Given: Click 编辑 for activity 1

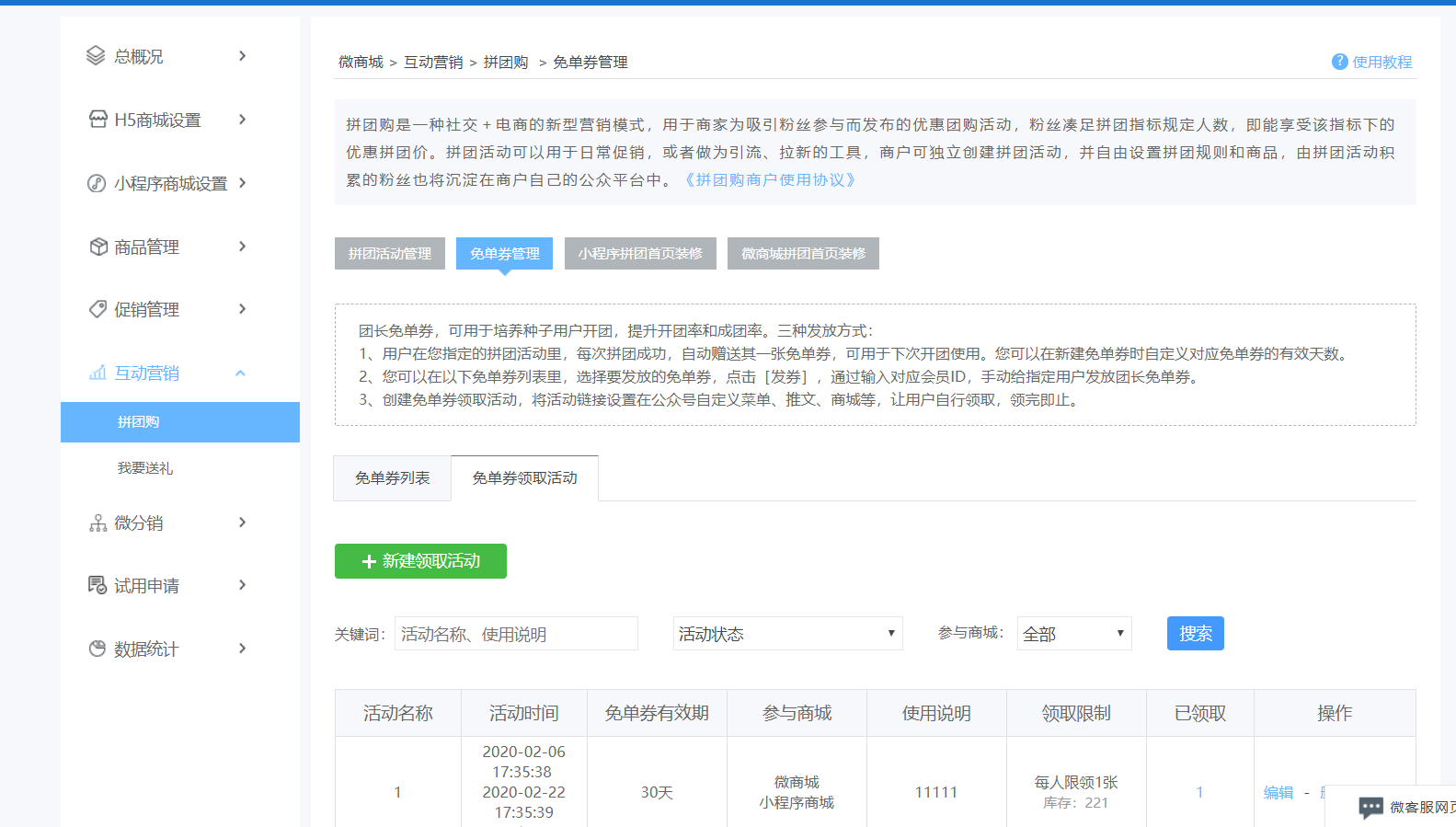Looking at the screenshot, I should [x=1278, y=792].
